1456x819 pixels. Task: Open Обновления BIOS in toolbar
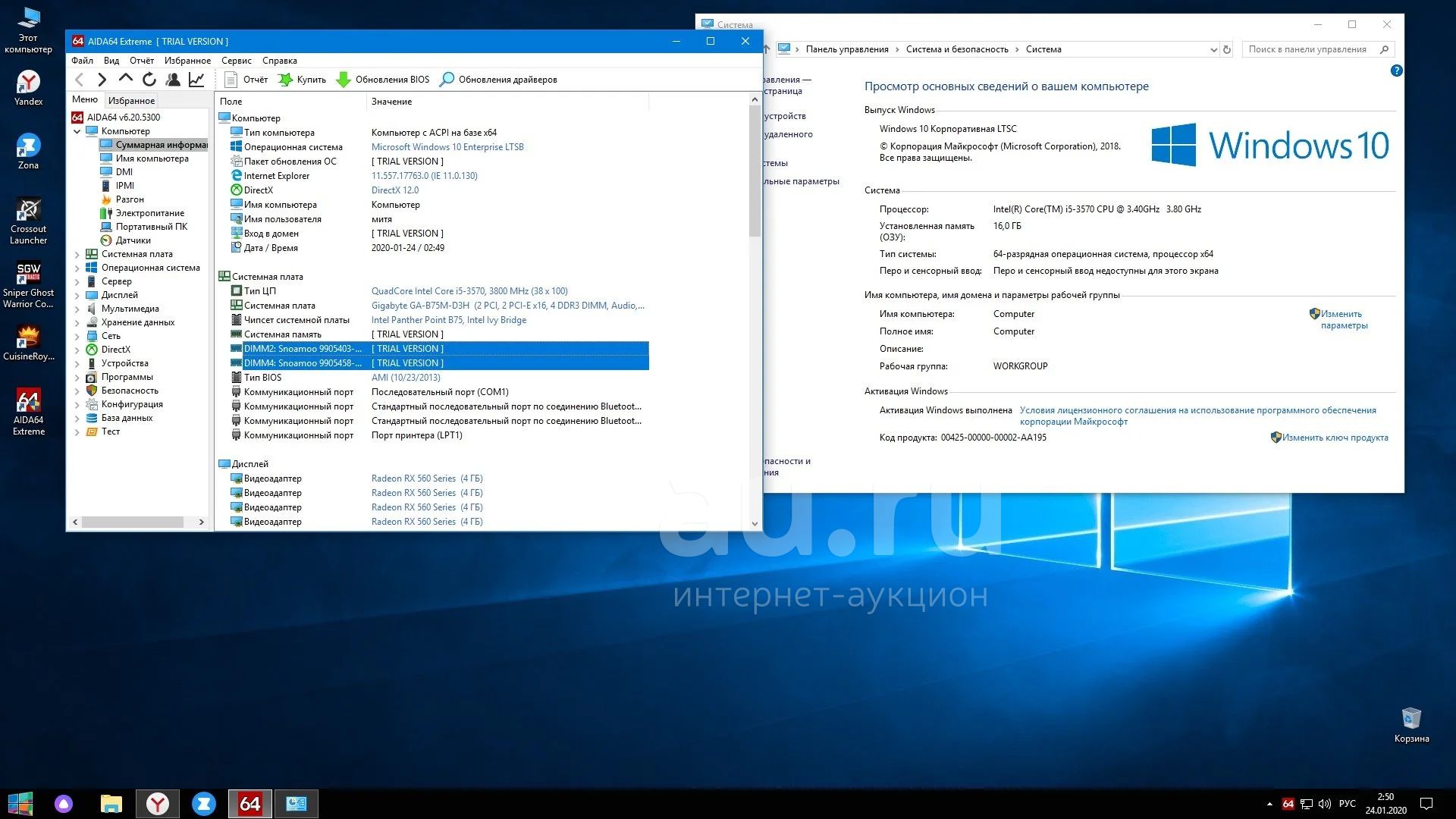[x=383, y=80]
